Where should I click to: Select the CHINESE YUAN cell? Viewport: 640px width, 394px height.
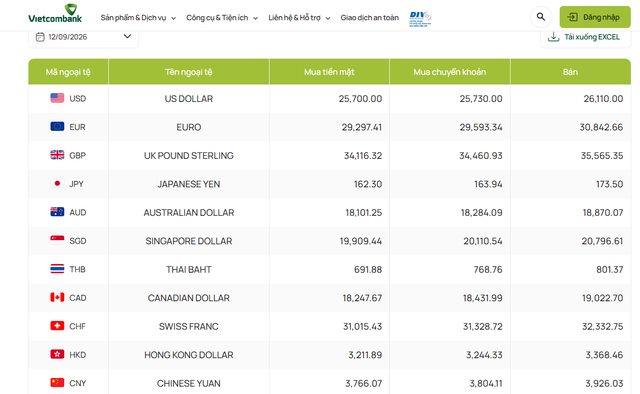189,383
